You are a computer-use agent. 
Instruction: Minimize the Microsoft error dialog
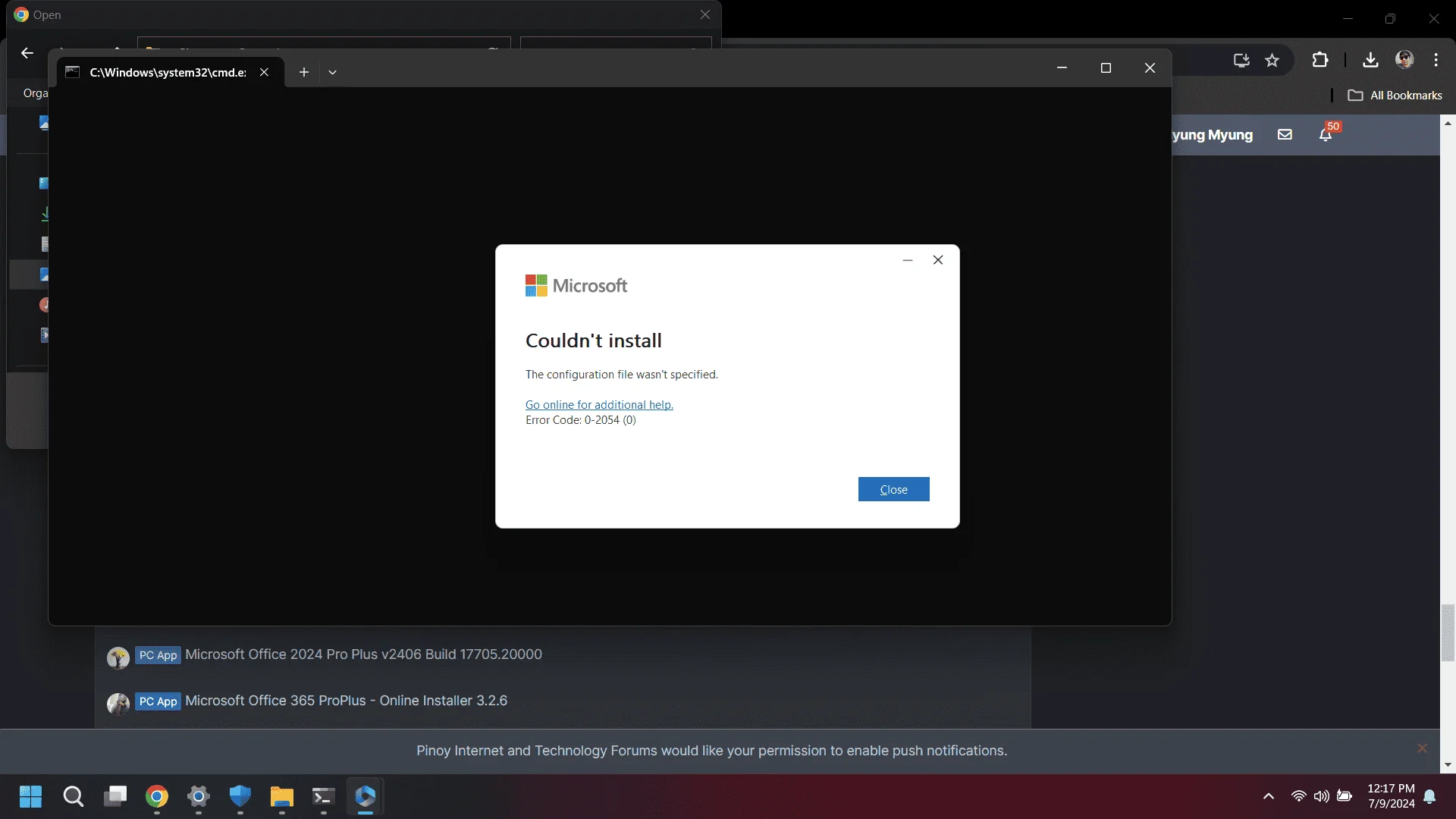coord(907,260)
